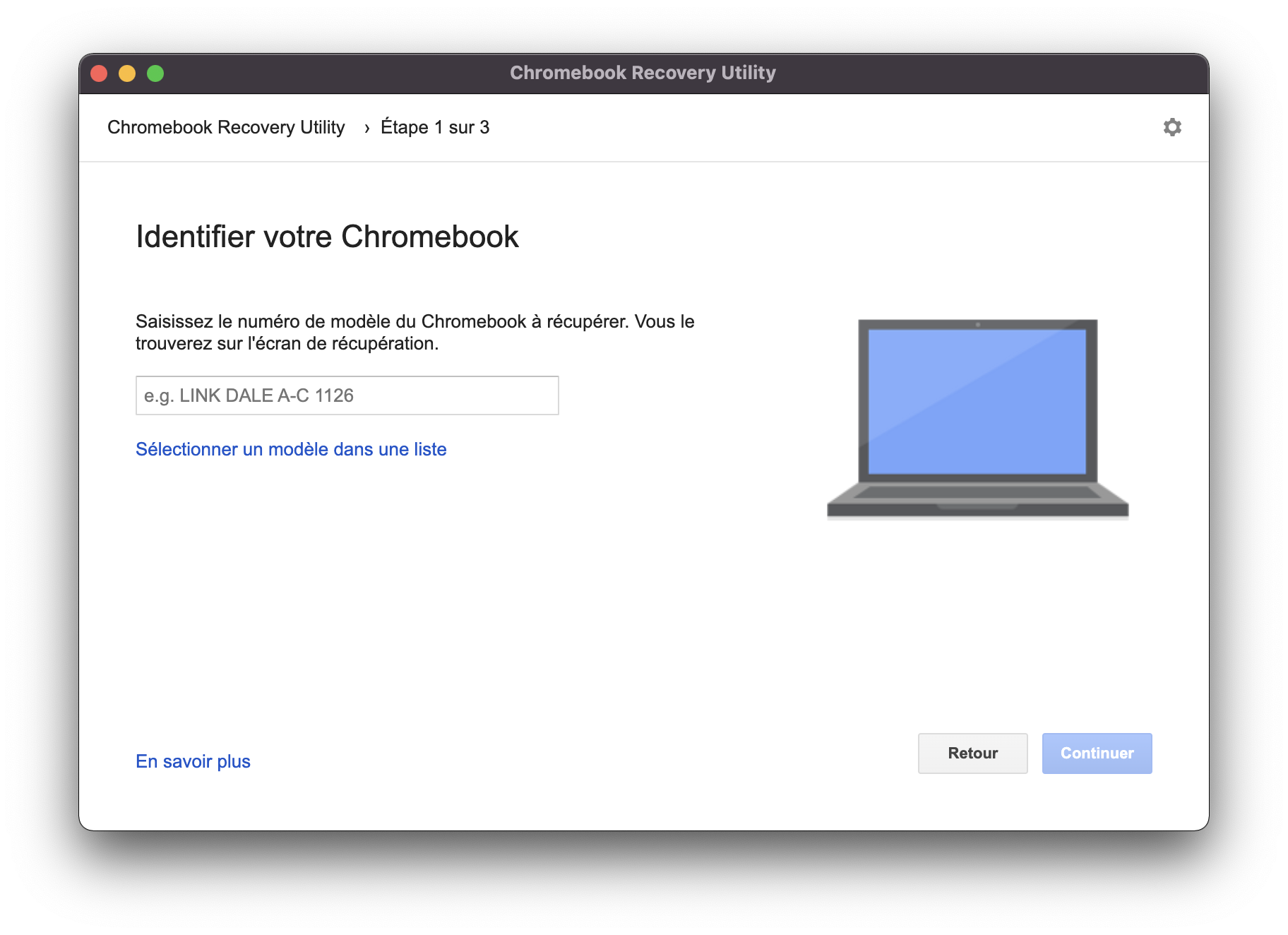
Task: Click the 'Étape 1 sur 3' step label
Action: coord(435,127)
